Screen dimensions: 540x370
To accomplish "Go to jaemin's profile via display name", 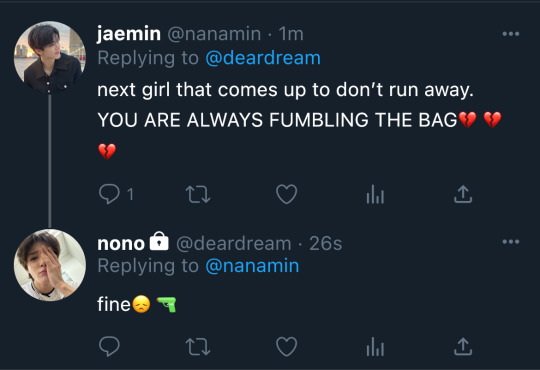I will [129, 34].
